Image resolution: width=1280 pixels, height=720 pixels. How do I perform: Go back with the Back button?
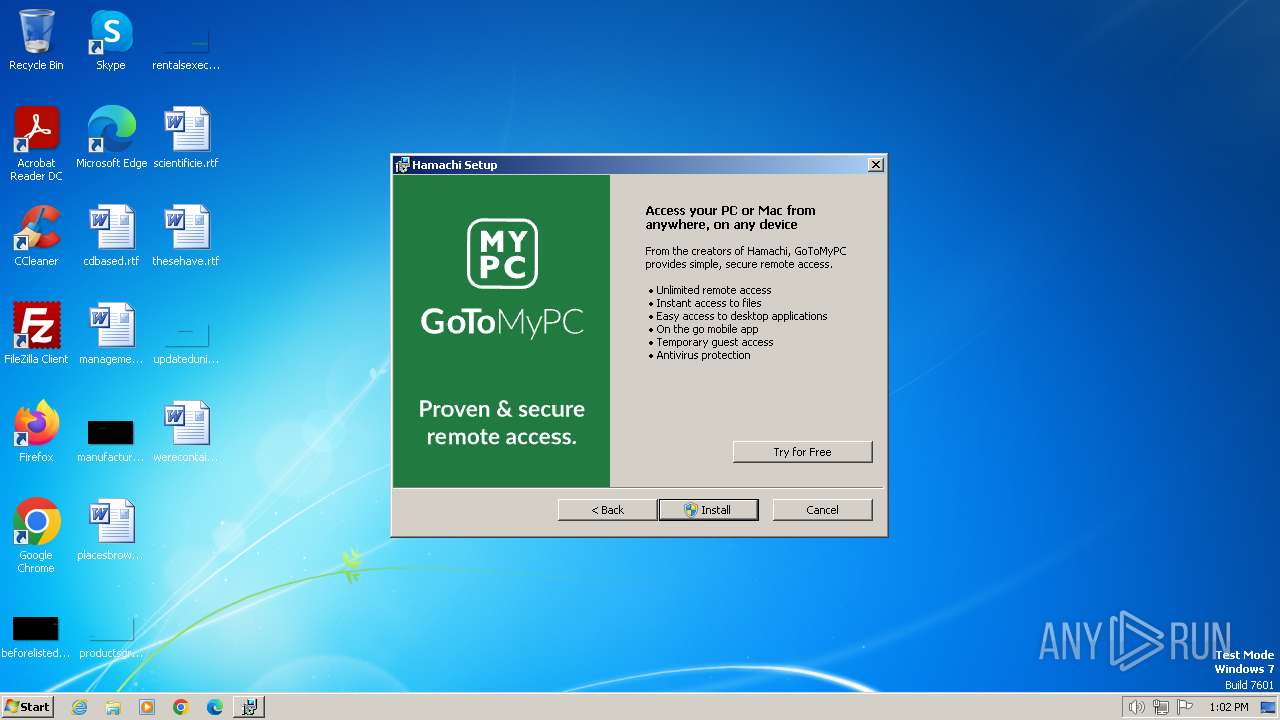point(607,510)
